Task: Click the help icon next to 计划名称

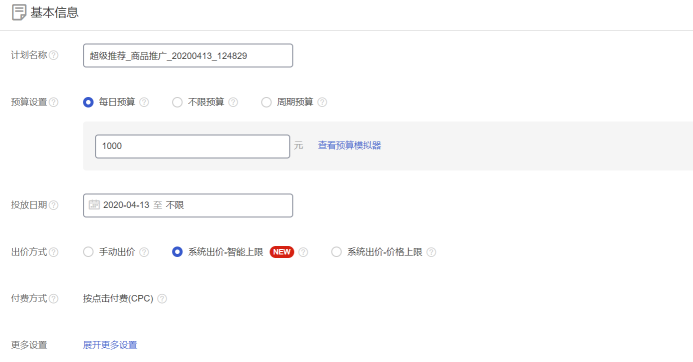Action: (x=53, y=55)
